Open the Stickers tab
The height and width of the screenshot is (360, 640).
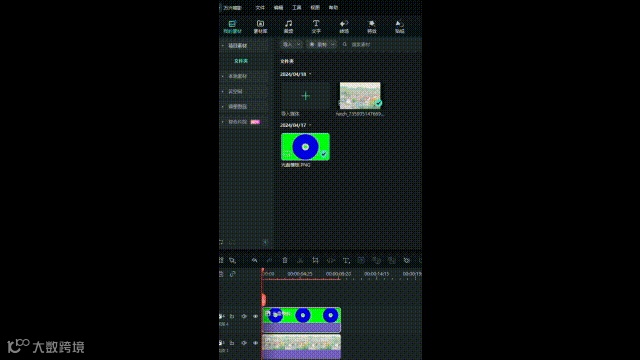tap(400, 27)
